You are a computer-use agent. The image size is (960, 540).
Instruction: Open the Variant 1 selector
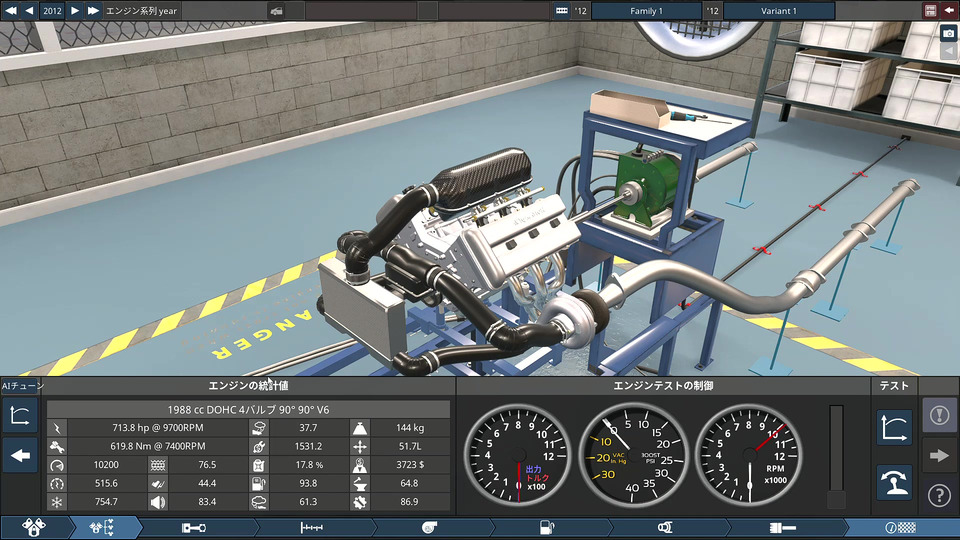point(779,10)
